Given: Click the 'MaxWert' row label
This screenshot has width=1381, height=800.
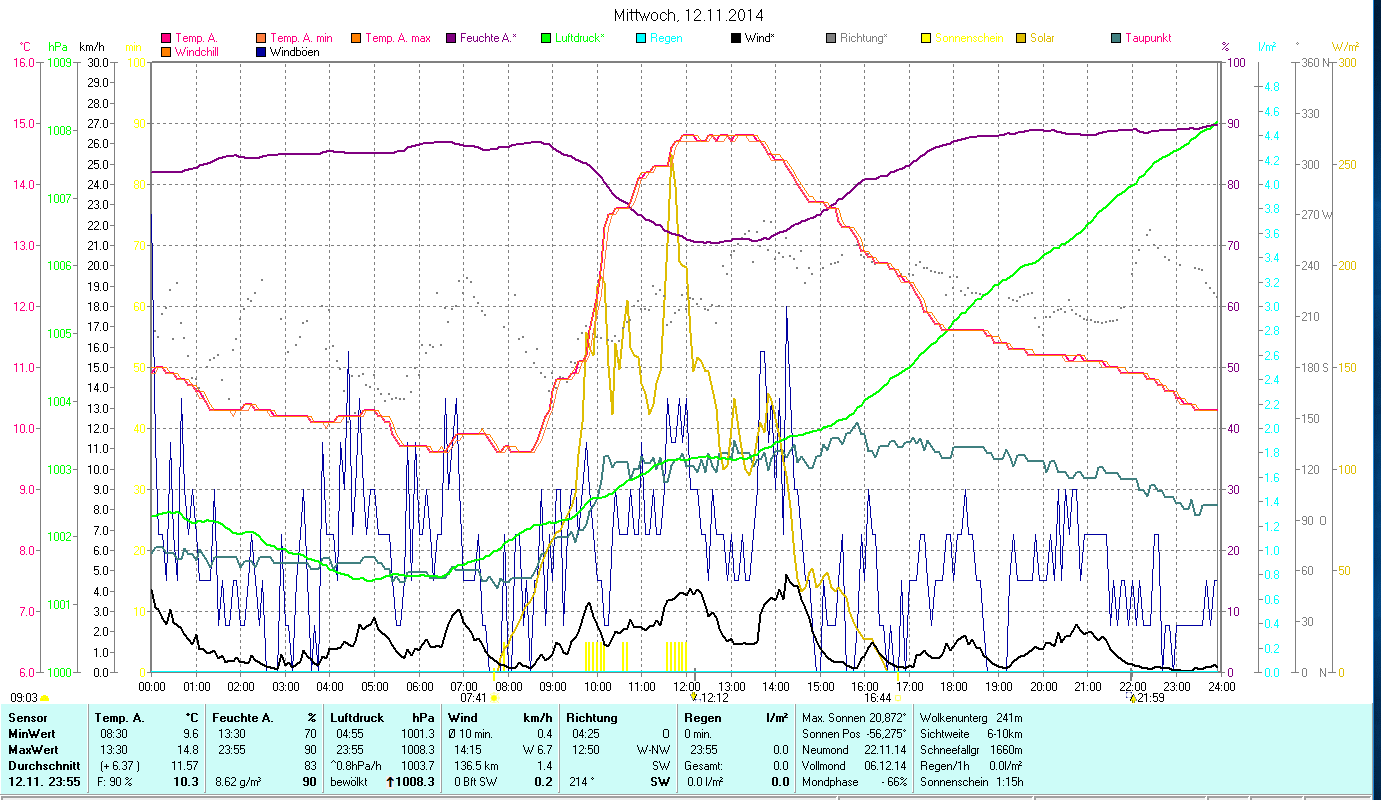Looking at the screenshot, I should [x=33, y=750].
